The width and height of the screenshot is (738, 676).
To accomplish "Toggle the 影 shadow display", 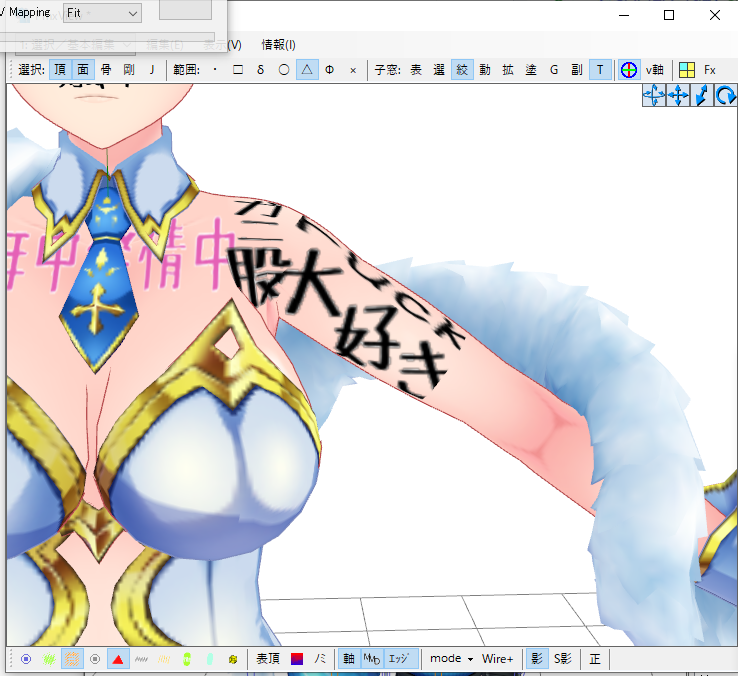I will tap(537, 659).
